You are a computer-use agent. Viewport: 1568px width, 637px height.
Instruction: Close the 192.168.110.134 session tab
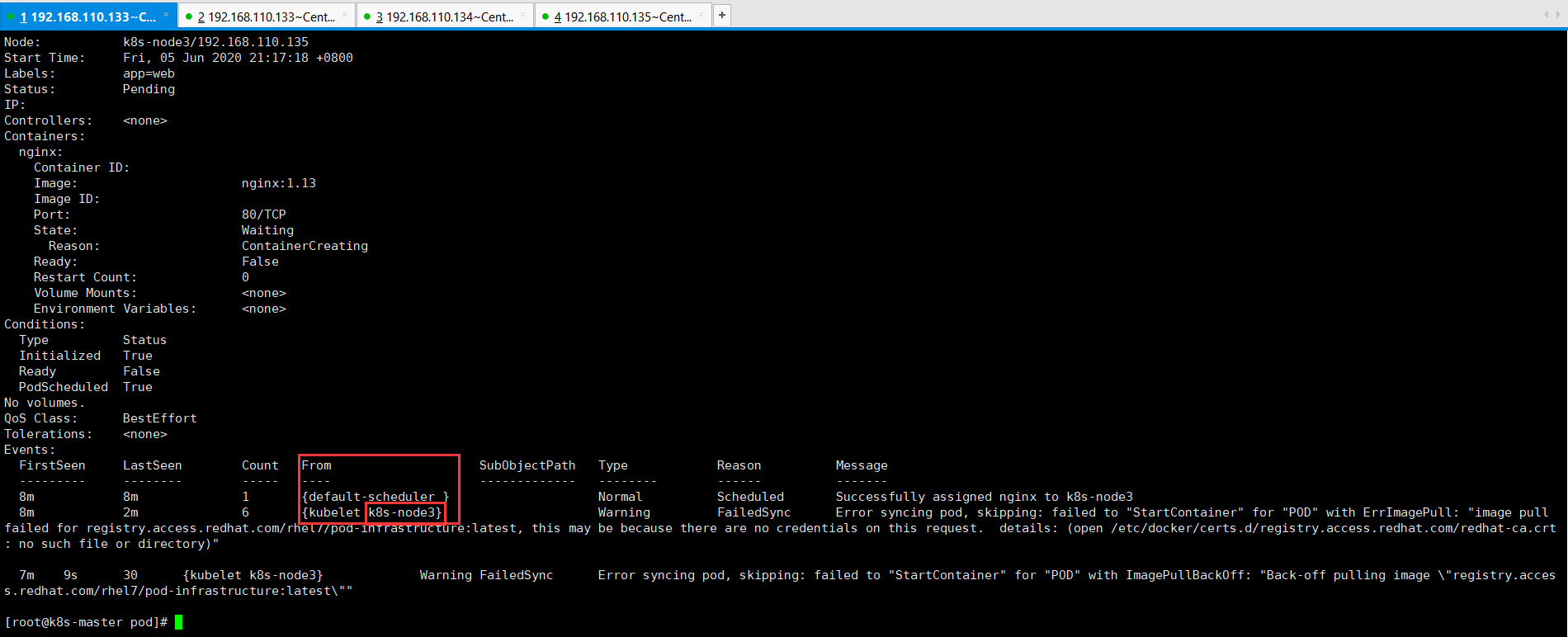click(522, 15)
